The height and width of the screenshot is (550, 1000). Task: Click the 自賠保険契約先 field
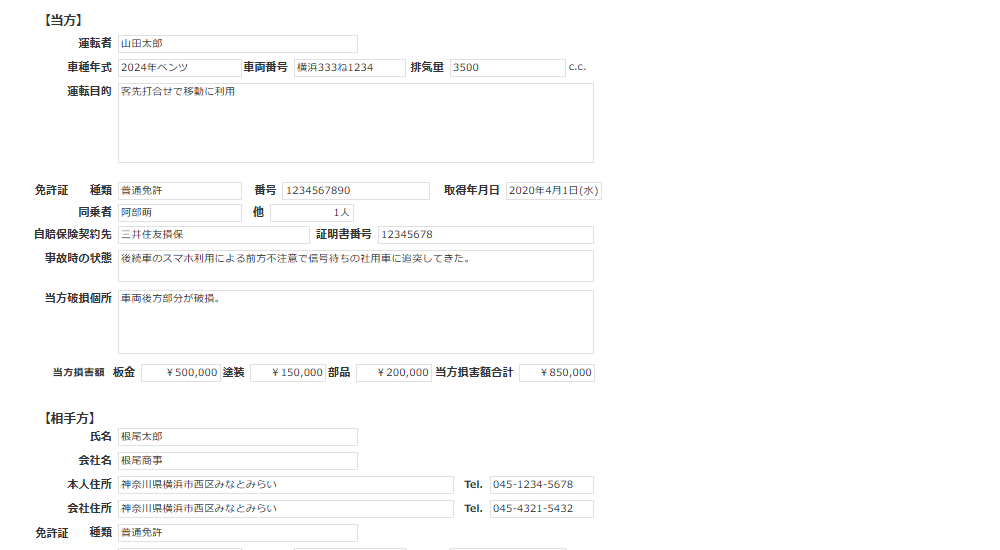213,235
